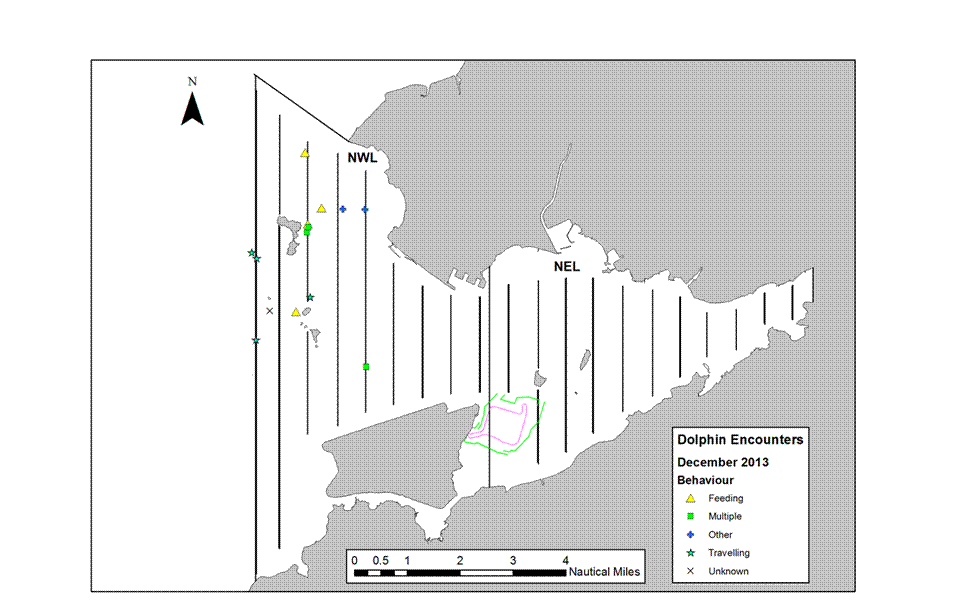Viewport: 957px width, 609px height.
Task: Click the Multiple legend label
Action: (725, 516)
